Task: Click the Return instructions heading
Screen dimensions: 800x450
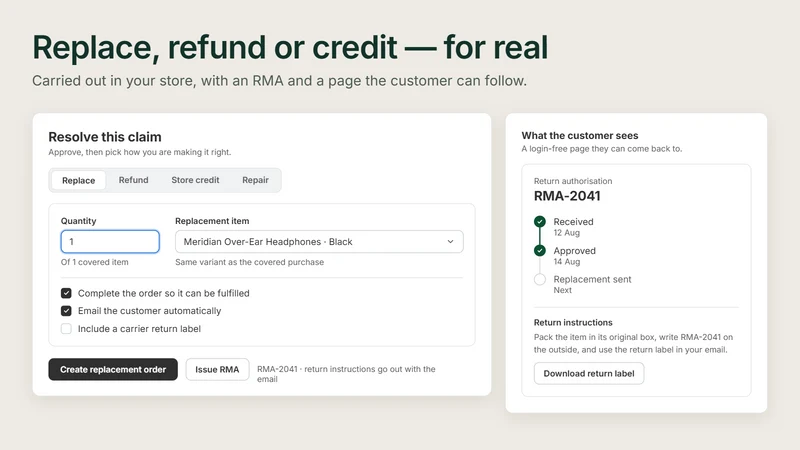Action: coord(573,322)
